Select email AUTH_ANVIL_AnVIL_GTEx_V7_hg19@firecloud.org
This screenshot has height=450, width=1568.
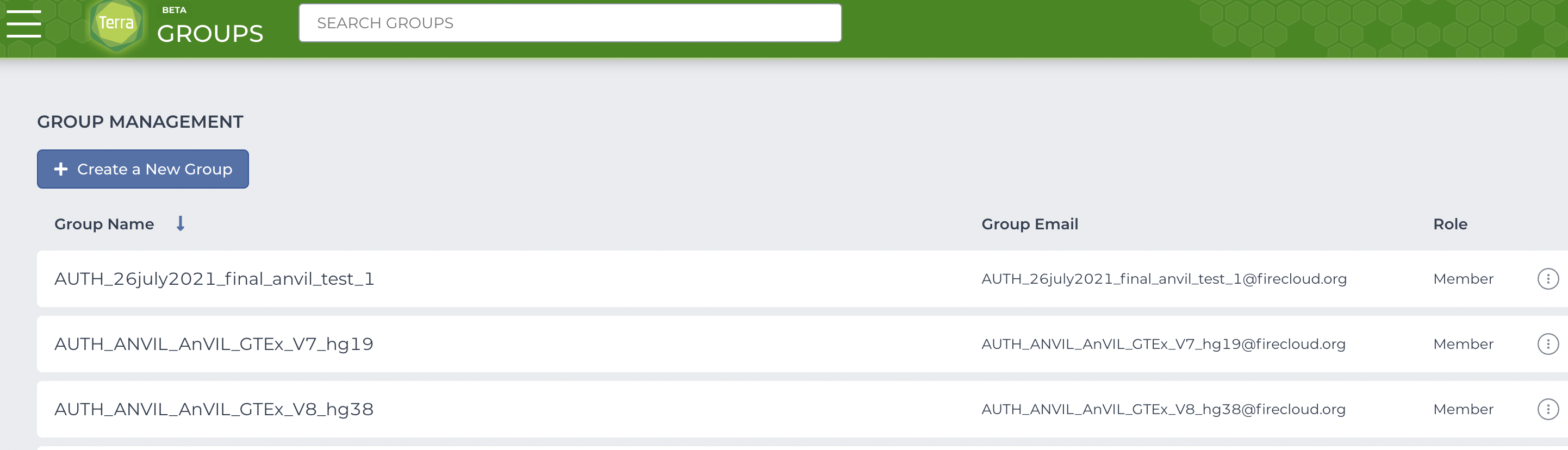coord(1163,344)
